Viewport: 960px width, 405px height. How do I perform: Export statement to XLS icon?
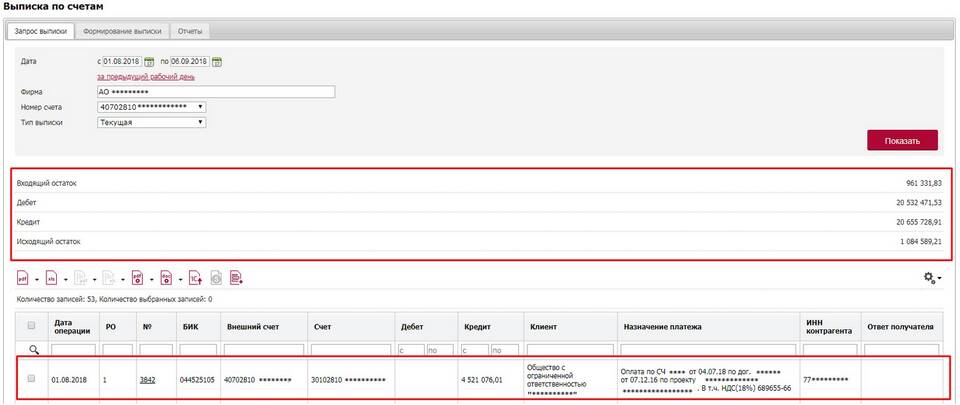point(52,277)
